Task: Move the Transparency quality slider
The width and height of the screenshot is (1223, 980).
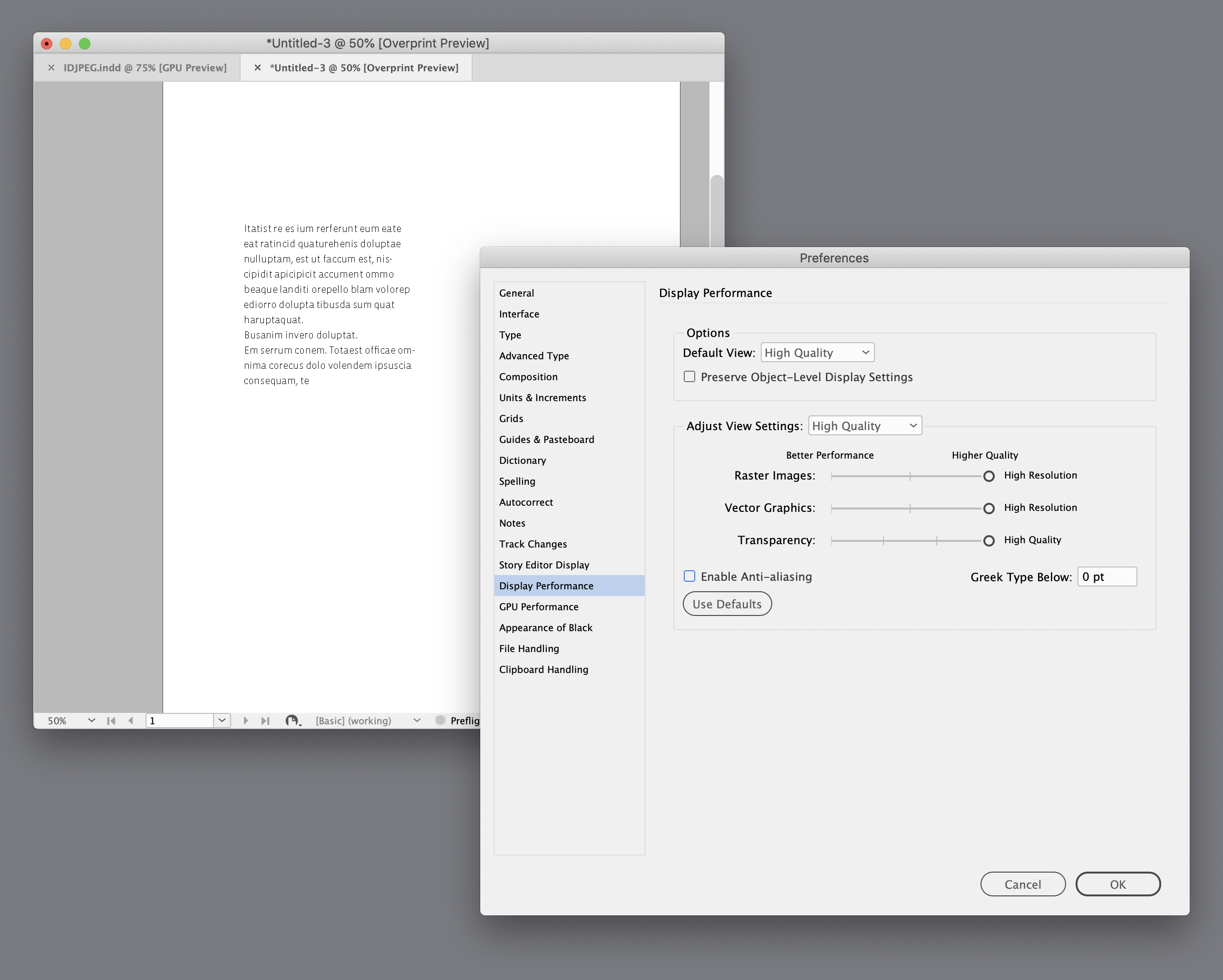Action: 989,540
